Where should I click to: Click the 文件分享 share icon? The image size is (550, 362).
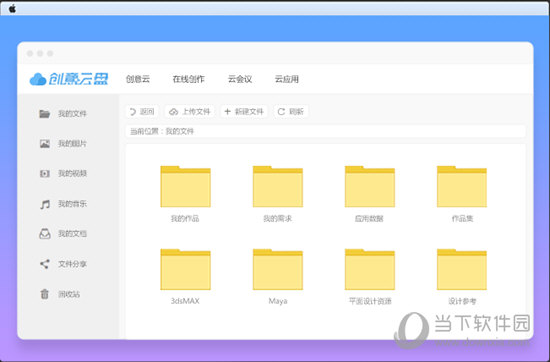pos(45,264)
